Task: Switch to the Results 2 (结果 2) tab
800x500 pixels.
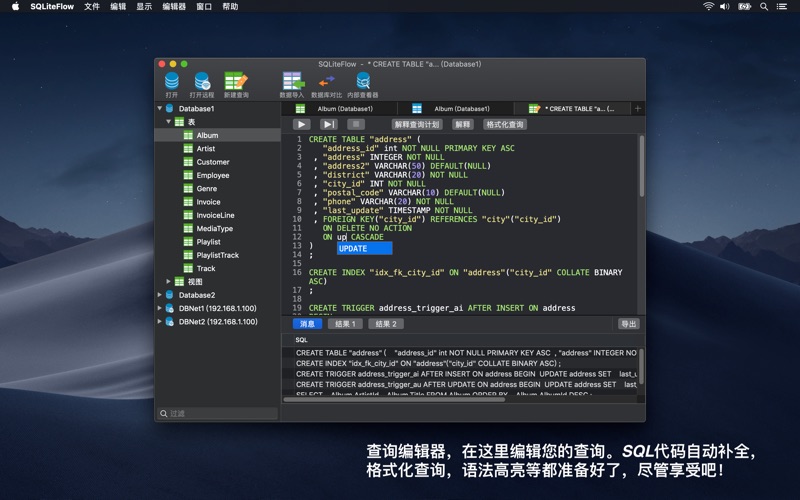Action: click(x=386, y=324)
